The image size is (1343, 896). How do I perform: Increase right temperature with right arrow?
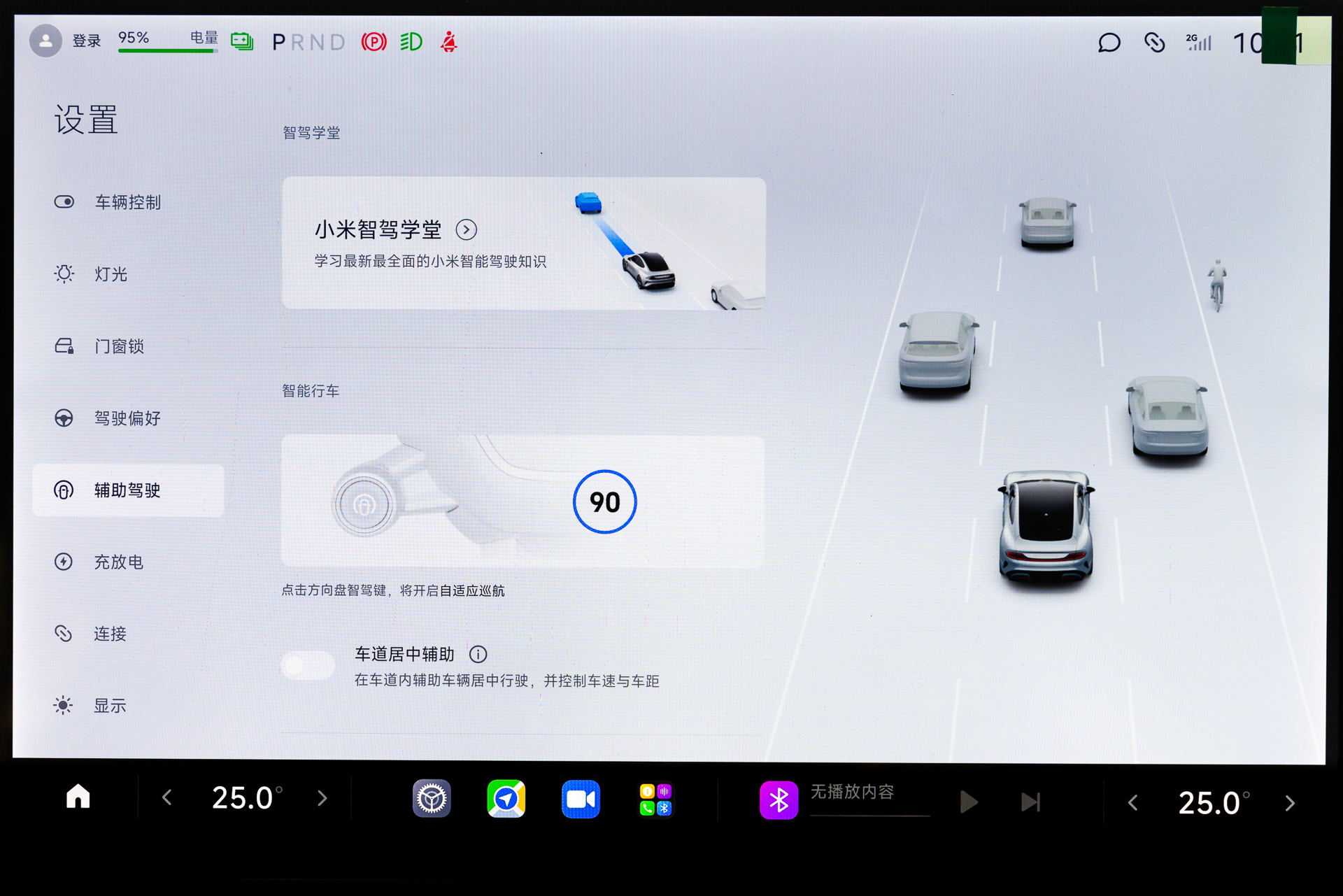(1290, 803)
